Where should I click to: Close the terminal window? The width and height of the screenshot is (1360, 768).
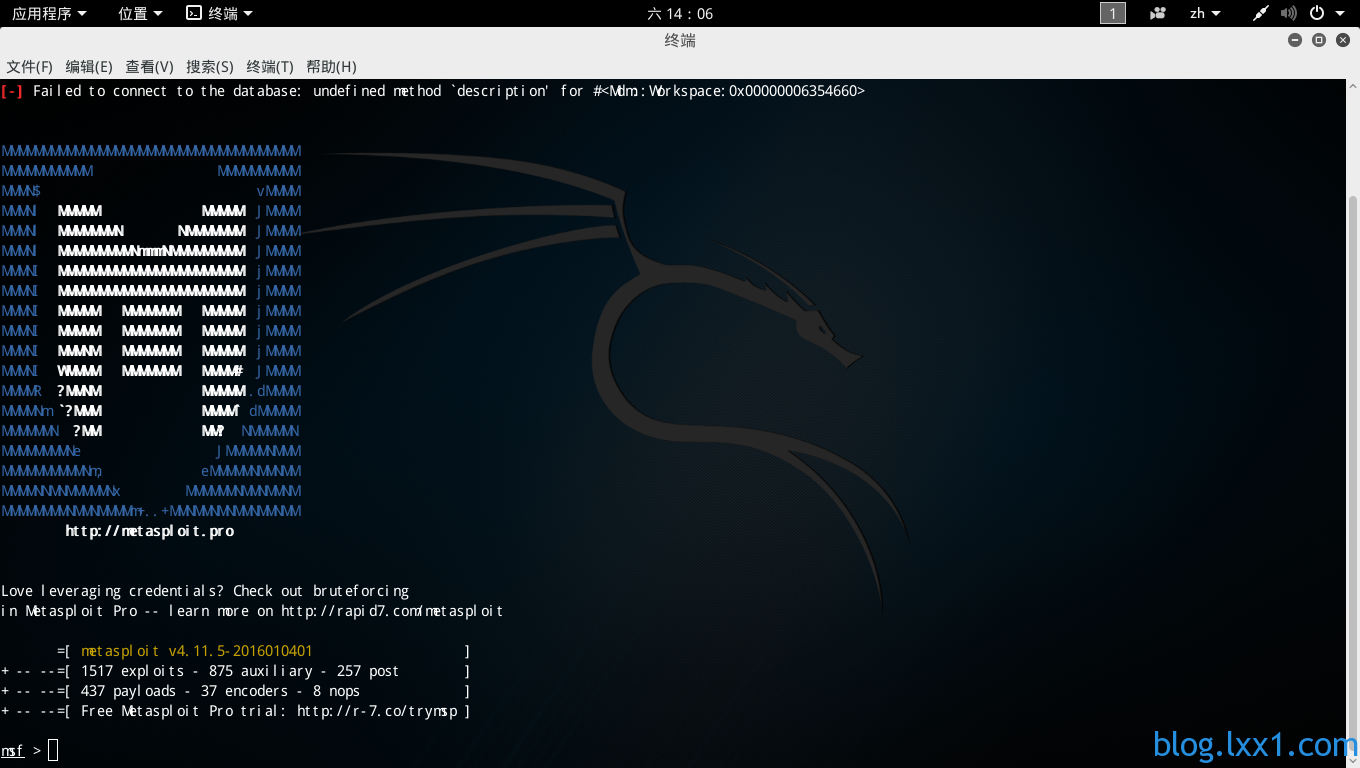[x=1343, y=40]
